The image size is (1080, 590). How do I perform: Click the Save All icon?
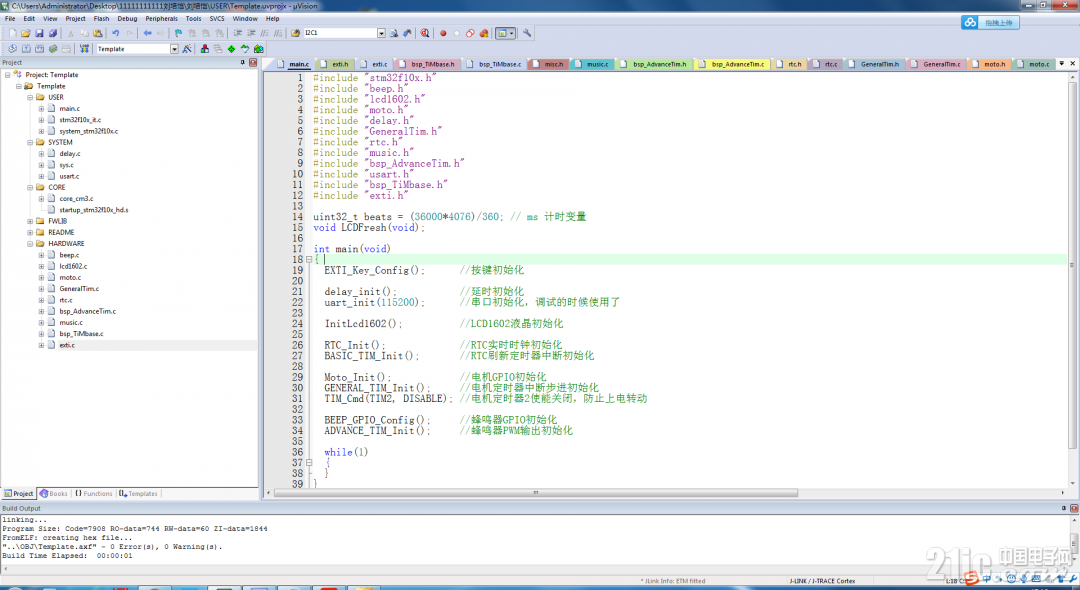pos(52,33)
